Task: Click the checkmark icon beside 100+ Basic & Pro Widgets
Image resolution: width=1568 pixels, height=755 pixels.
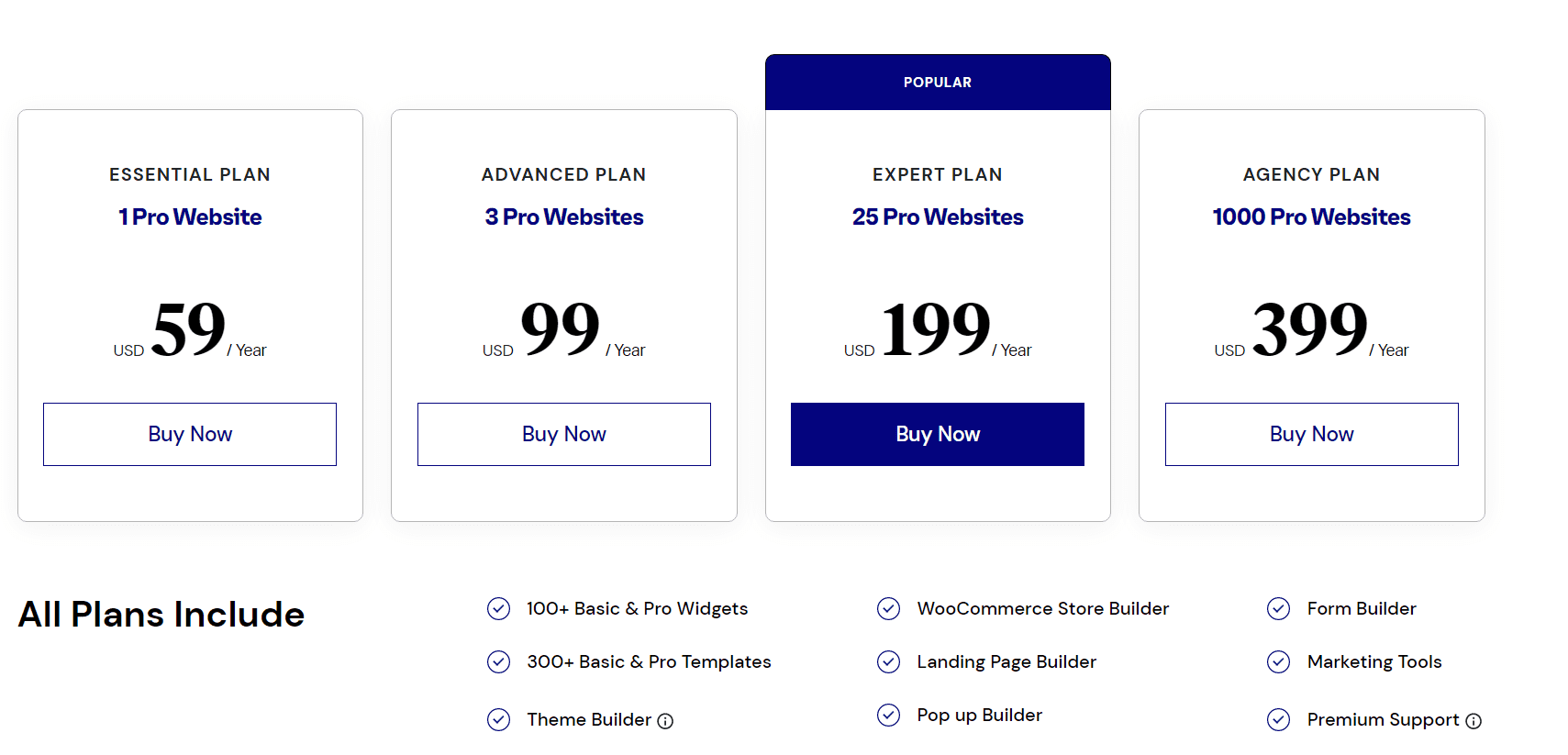Action: 498,608
